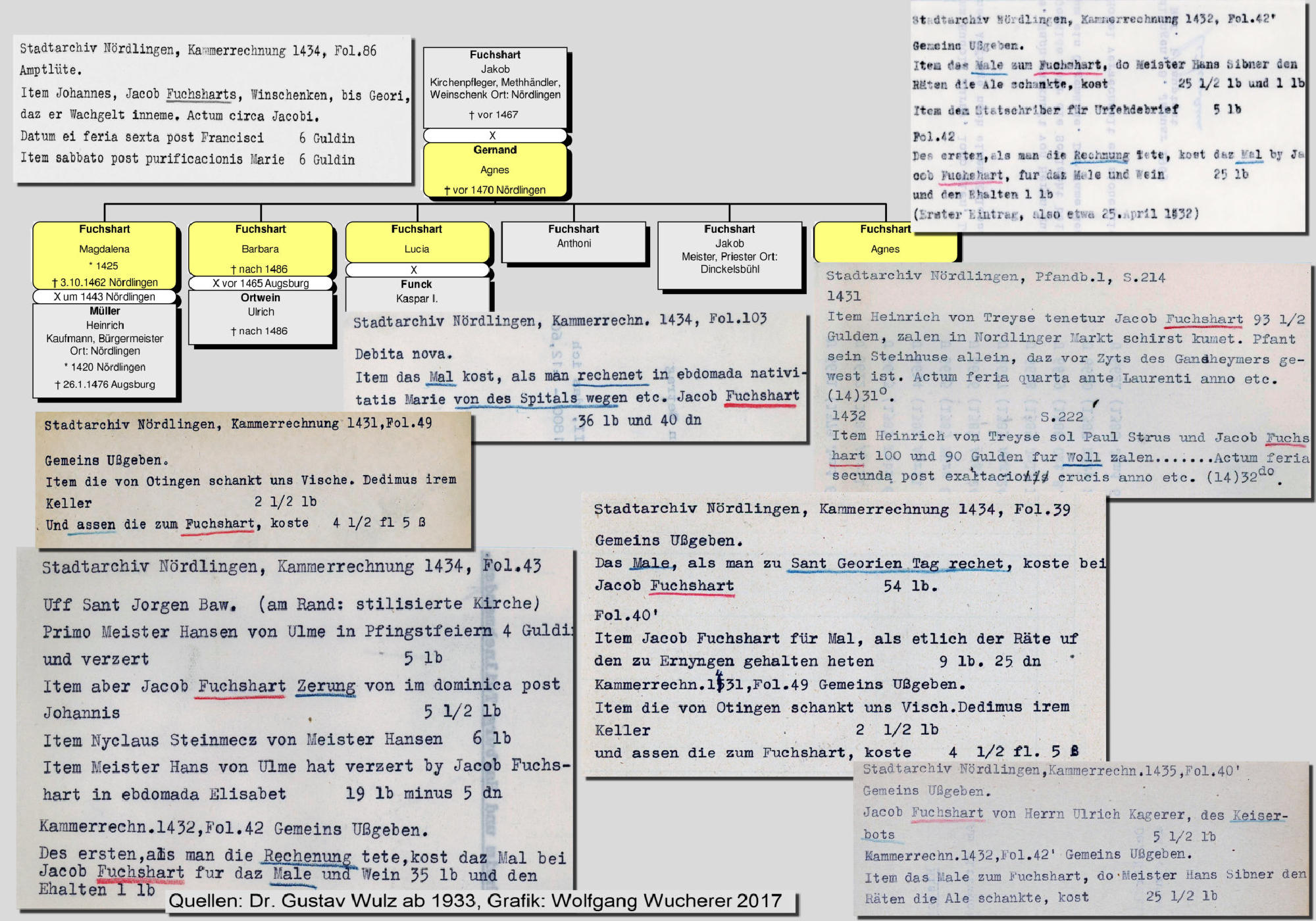Select the Ulrich Ortwein spouse box
The height and width of the screenshot is (921, 1316).
click(x=261, y=317)
